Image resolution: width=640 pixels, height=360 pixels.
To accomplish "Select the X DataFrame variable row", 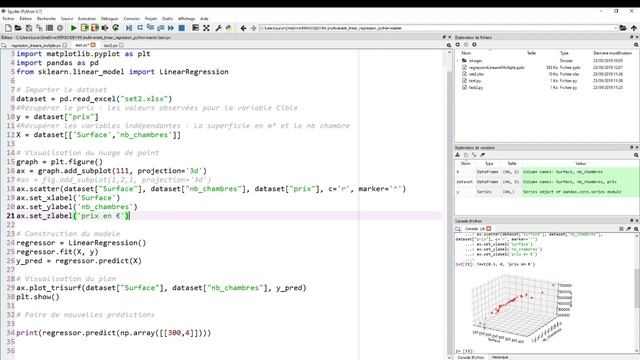I will (547, 172).
